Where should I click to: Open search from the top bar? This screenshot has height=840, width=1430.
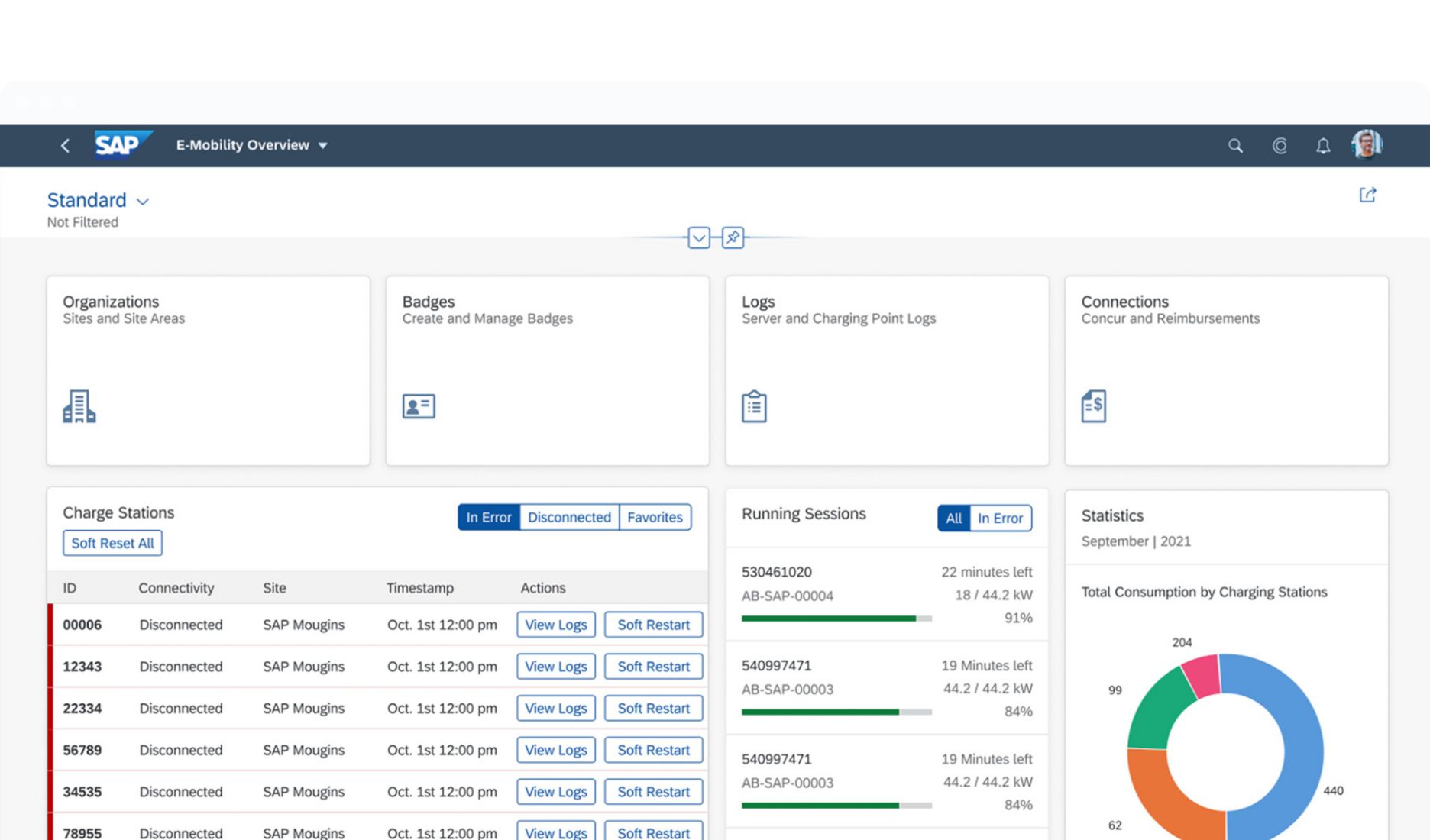click(1235, 145)
